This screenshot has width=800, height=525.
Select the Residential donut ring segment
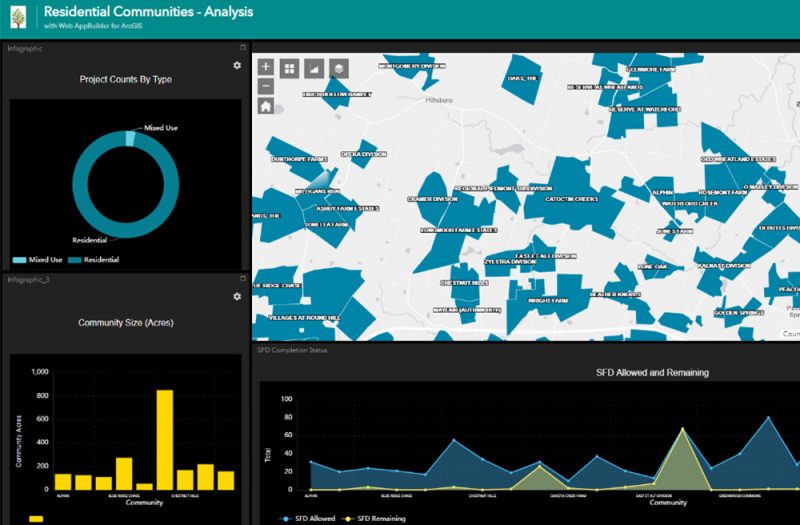[x=126, y=230]
